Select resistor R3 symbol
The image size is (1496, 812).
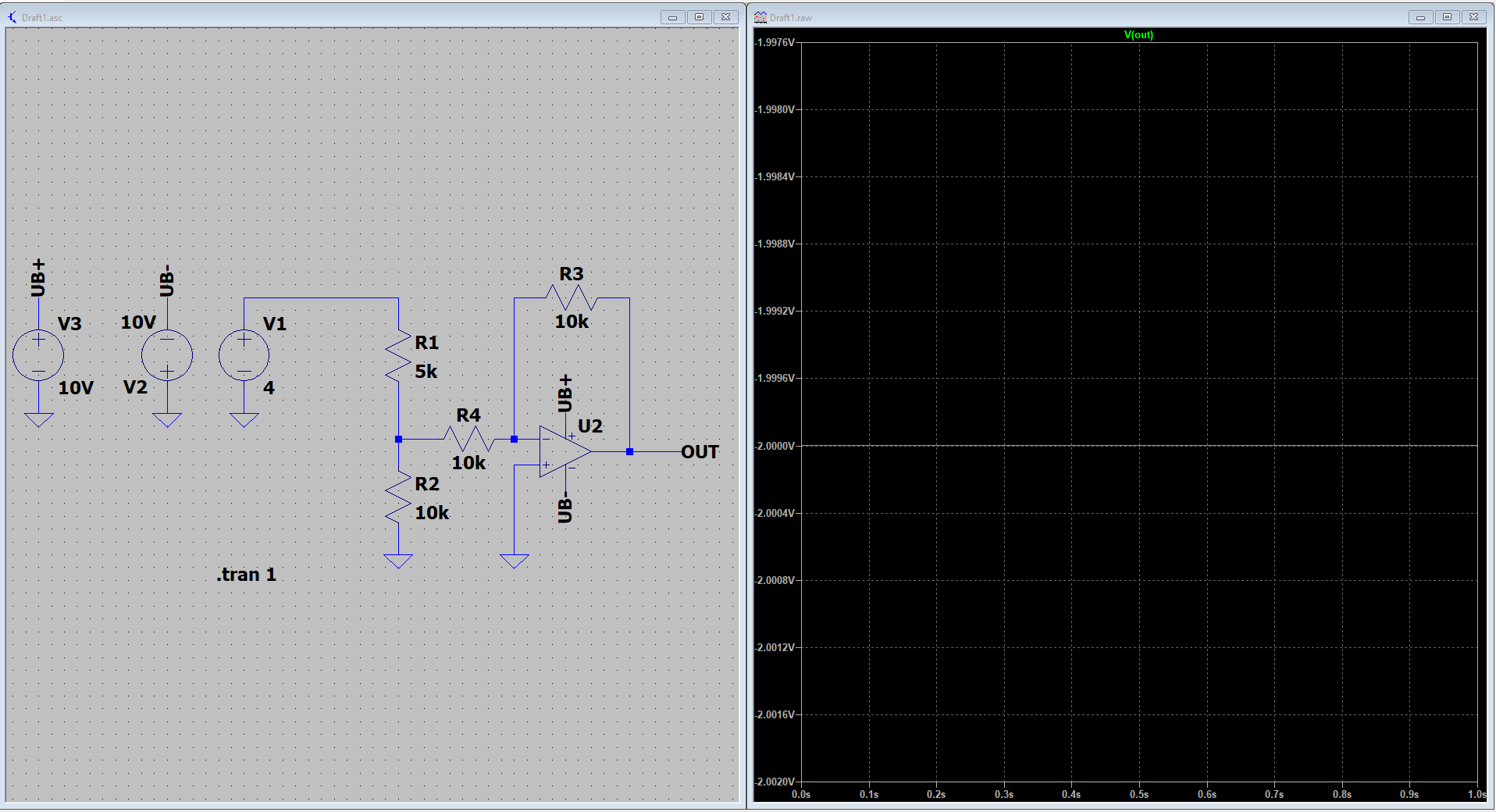coord(572,297)
